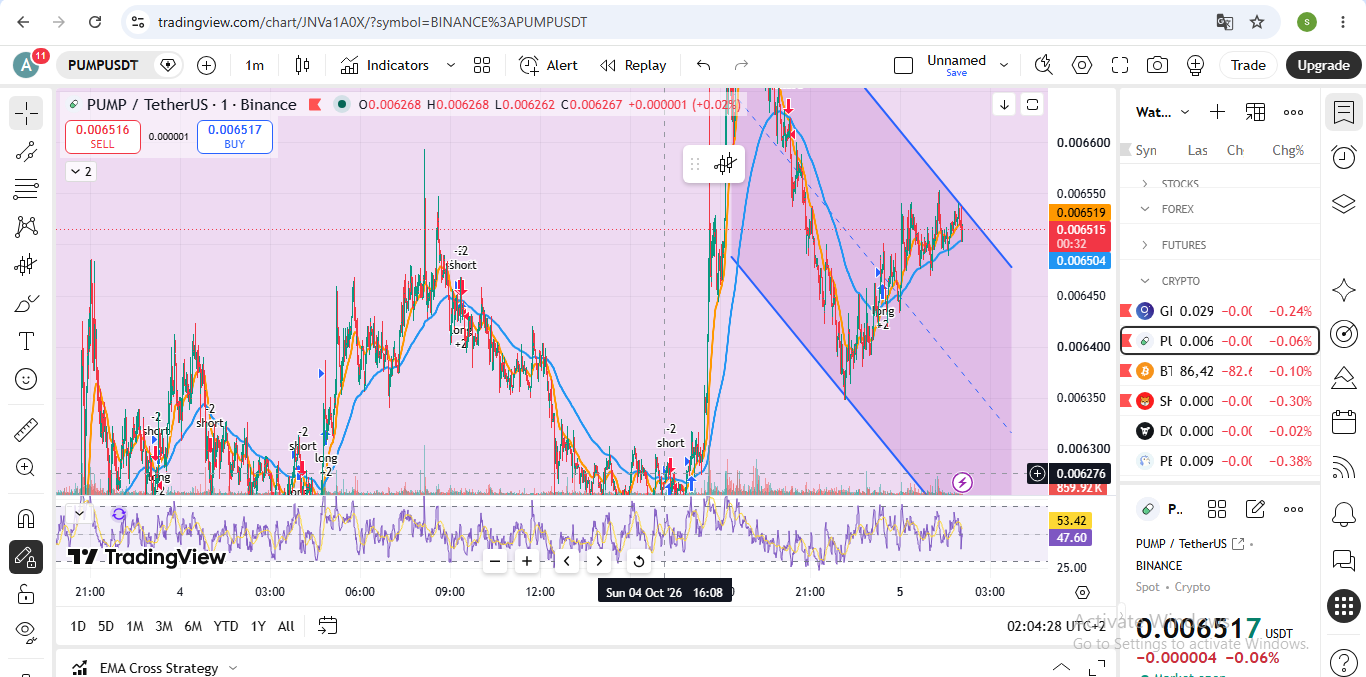Open the layout grid templates icon

pyautogui.click(x=482, y=65)
